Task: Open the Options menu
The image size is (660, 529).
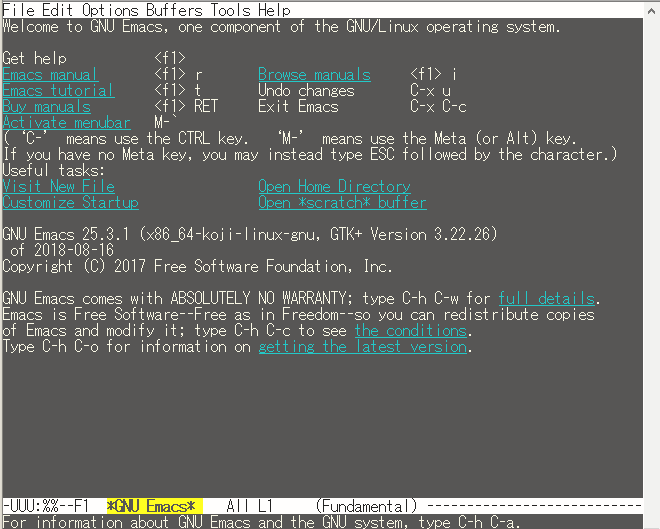Action: tap(110, 10)
